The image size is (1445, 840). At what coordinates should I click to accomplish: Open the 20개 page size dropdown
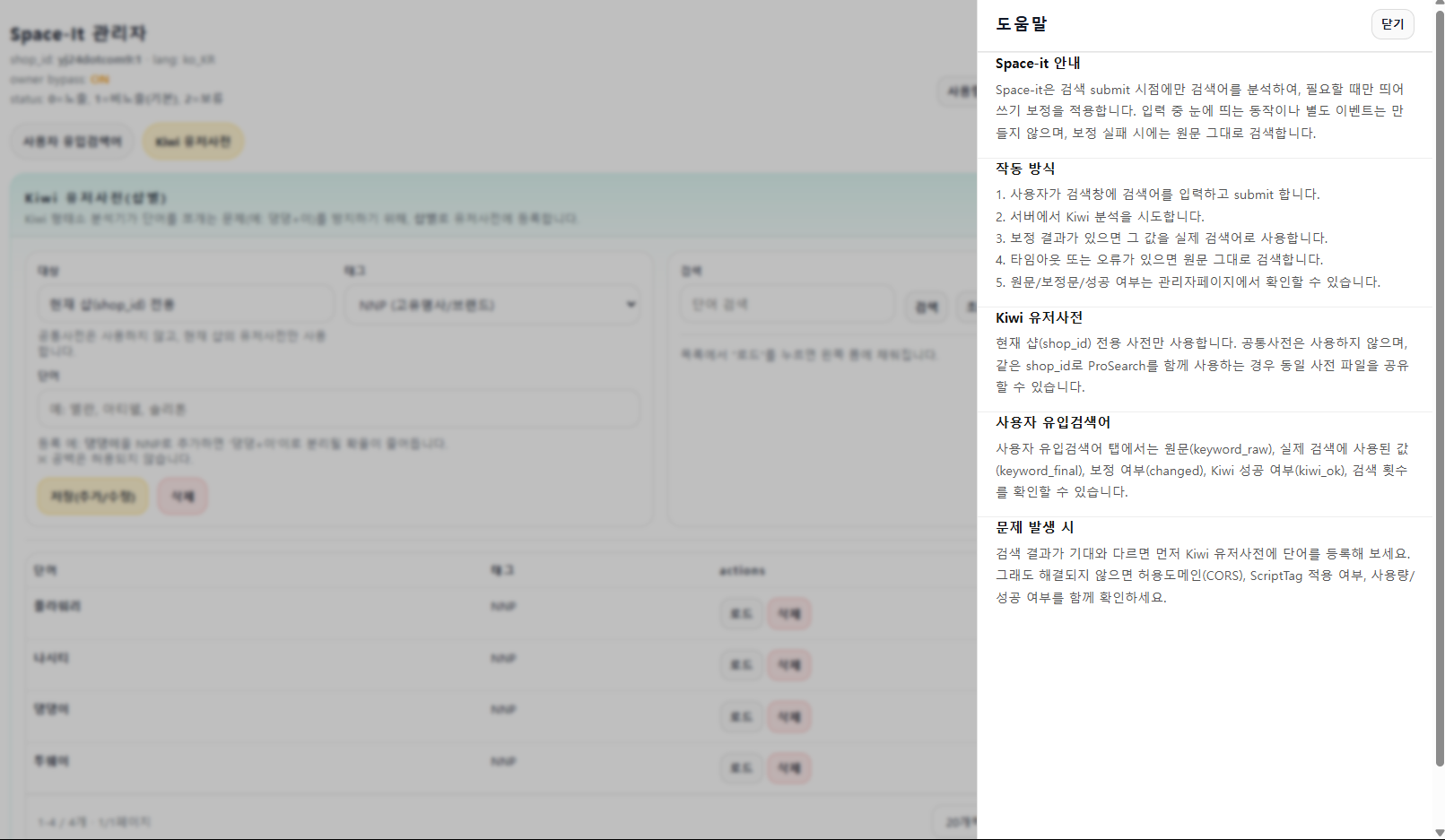click(x=956, y=821)
